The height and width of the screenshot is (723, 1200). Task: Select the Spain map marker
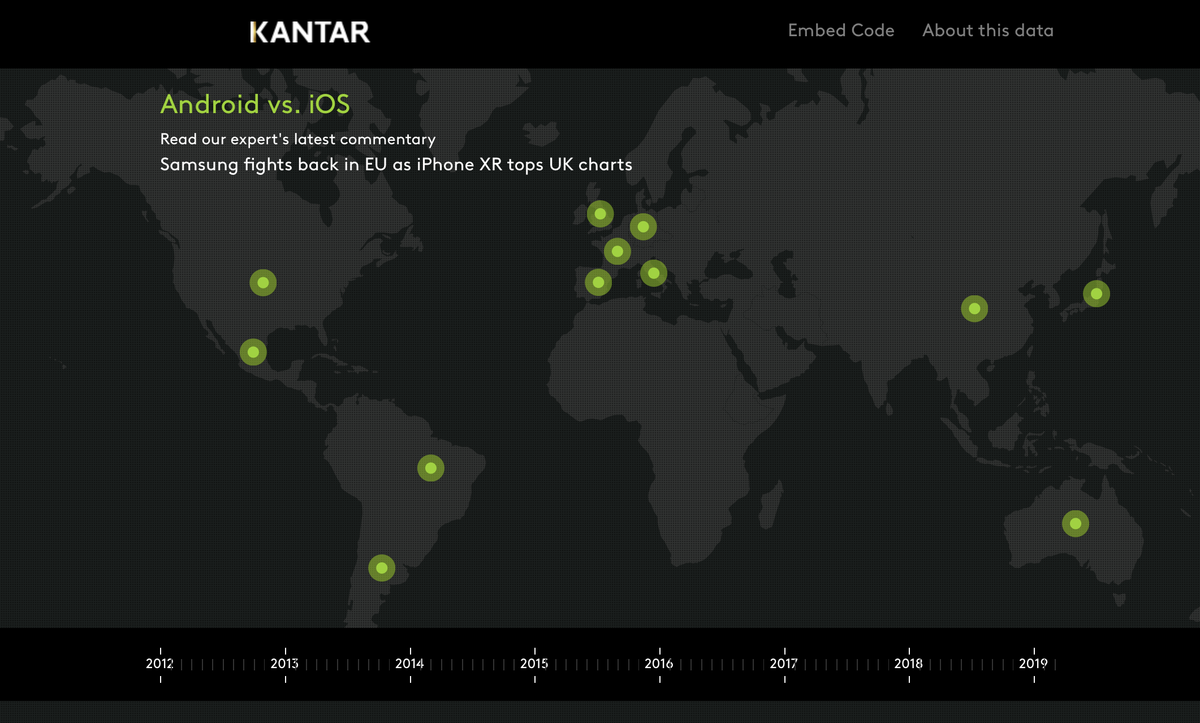coord(597,282)
